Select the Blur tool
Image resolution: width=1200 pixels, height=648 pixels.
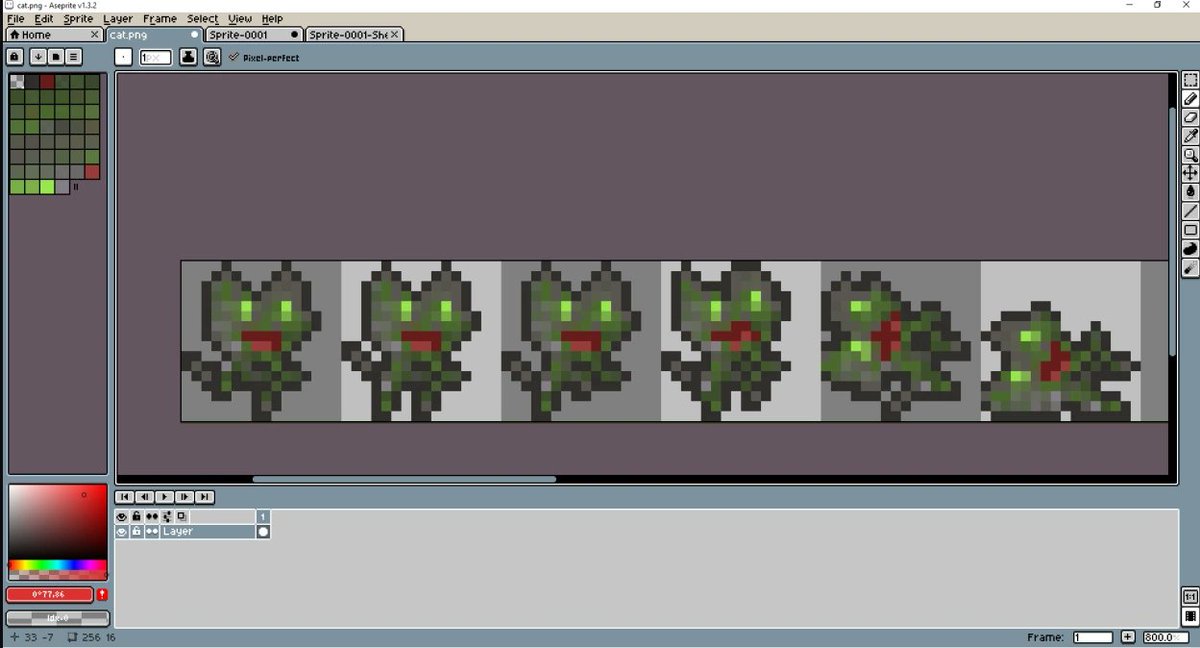coord(1190,268)
